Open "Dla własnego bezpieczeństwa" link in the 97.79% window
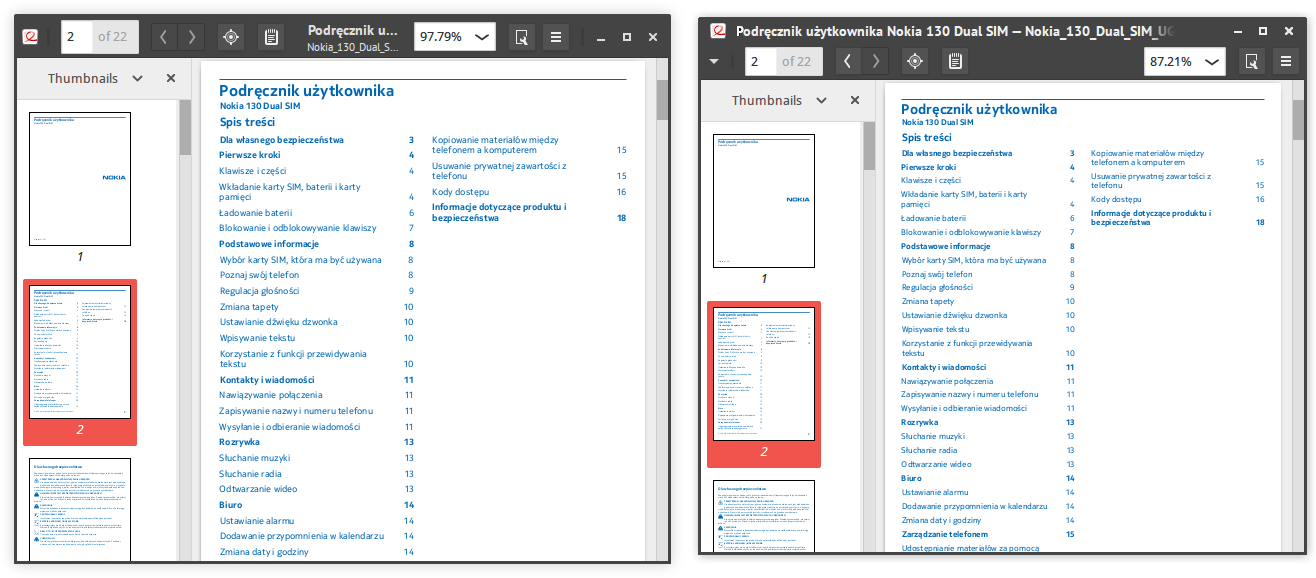Viewport: 1316px width, 578px height. 282,140
